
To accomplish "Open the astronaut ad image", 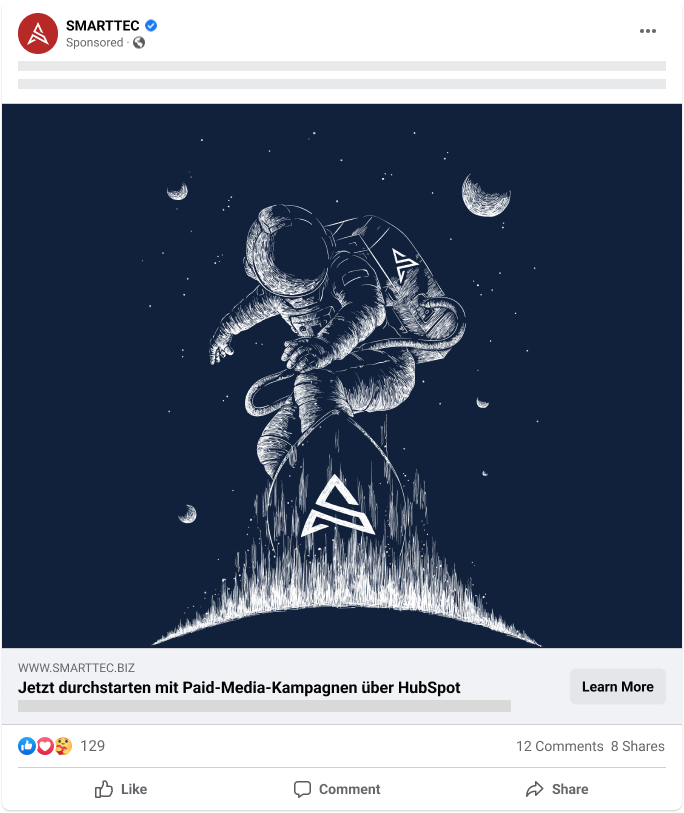I will (342, 376).
